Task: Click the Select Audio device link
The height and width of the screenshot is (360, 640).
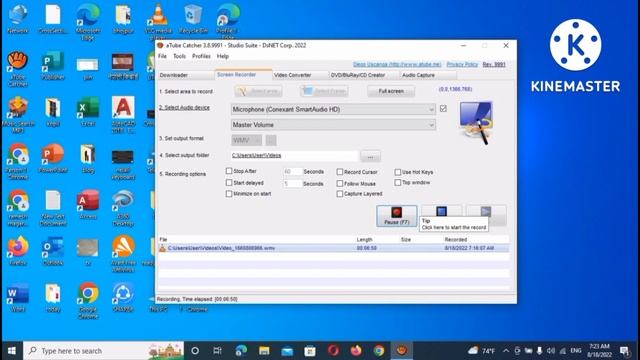Action: 184,108
